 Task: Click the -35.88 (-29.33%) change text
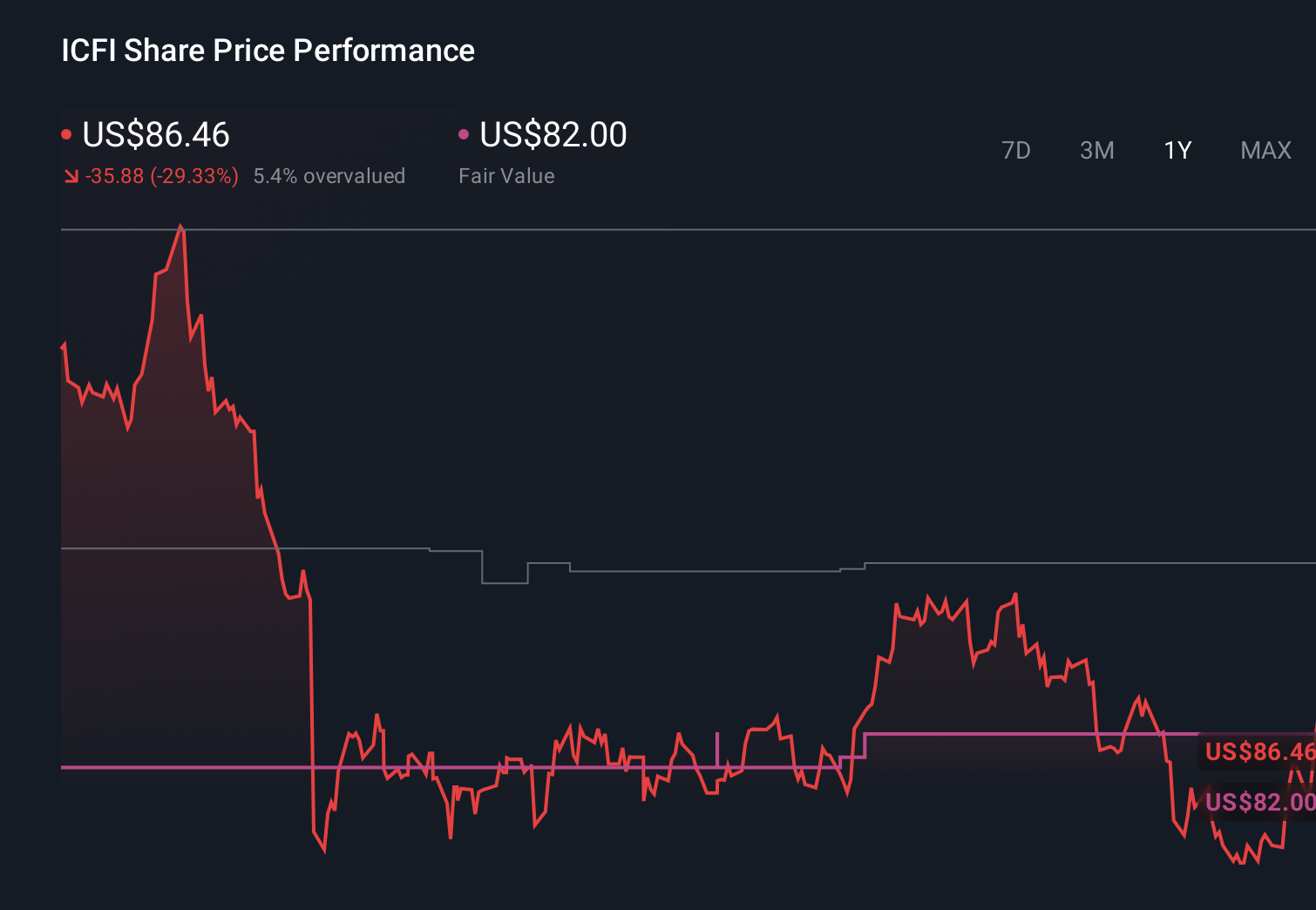point(162,176)
